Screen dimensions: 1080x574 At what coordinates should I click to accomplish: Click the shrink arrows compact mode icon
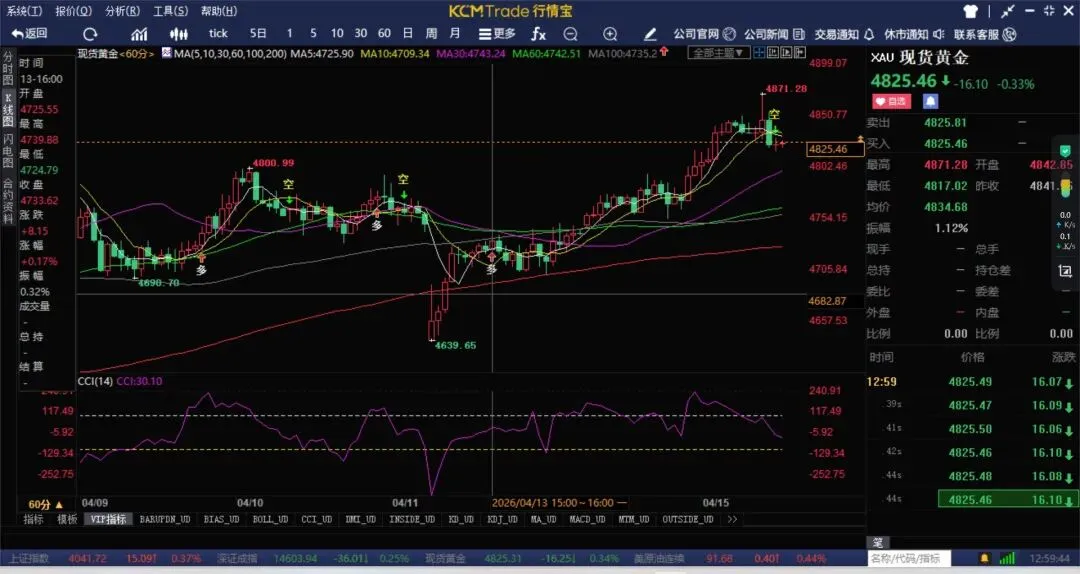tap(1008, 11)
